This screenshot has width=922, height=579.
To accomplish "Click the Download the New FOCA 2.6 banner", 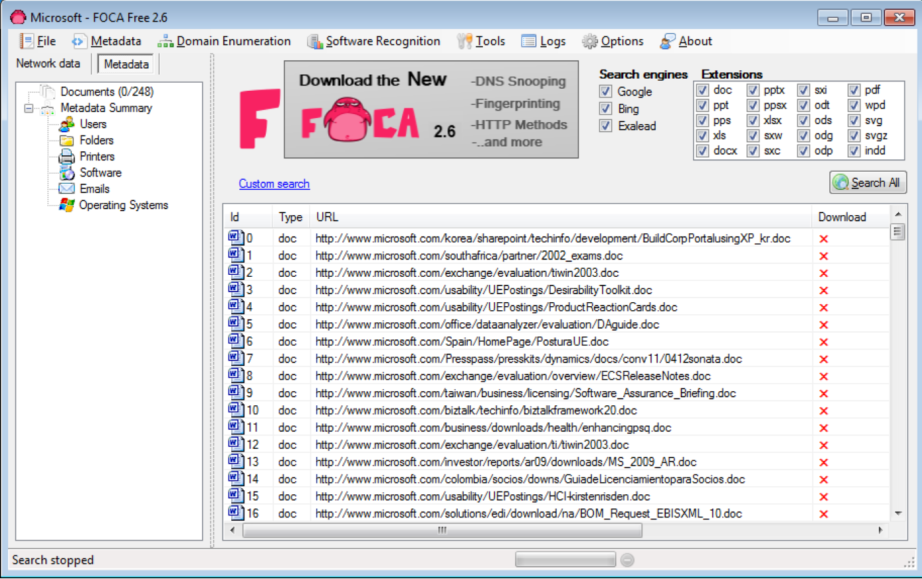I will pyautogui.click(x=431, y=109).
